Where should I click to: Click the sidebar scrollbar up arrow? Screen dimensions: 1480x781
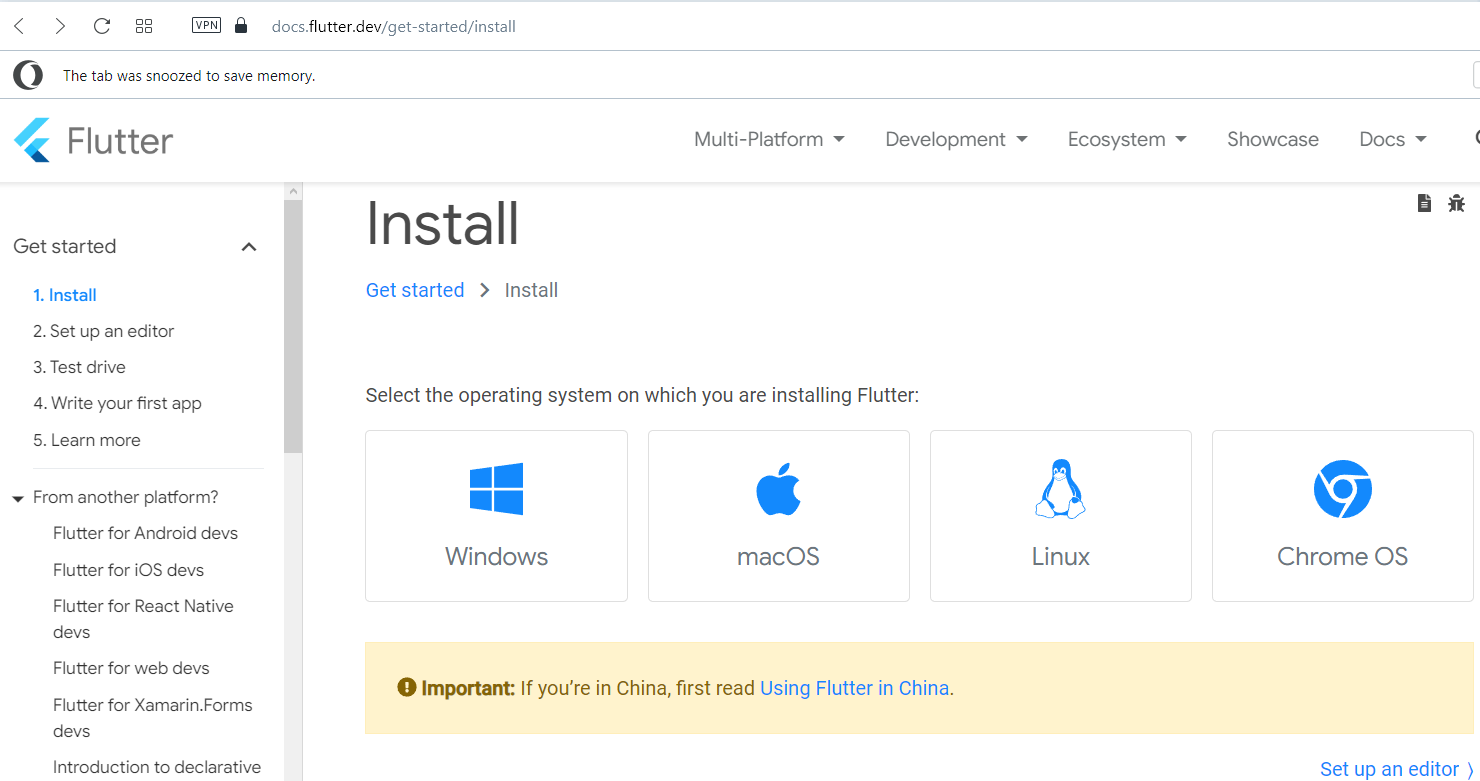point(293,190)
